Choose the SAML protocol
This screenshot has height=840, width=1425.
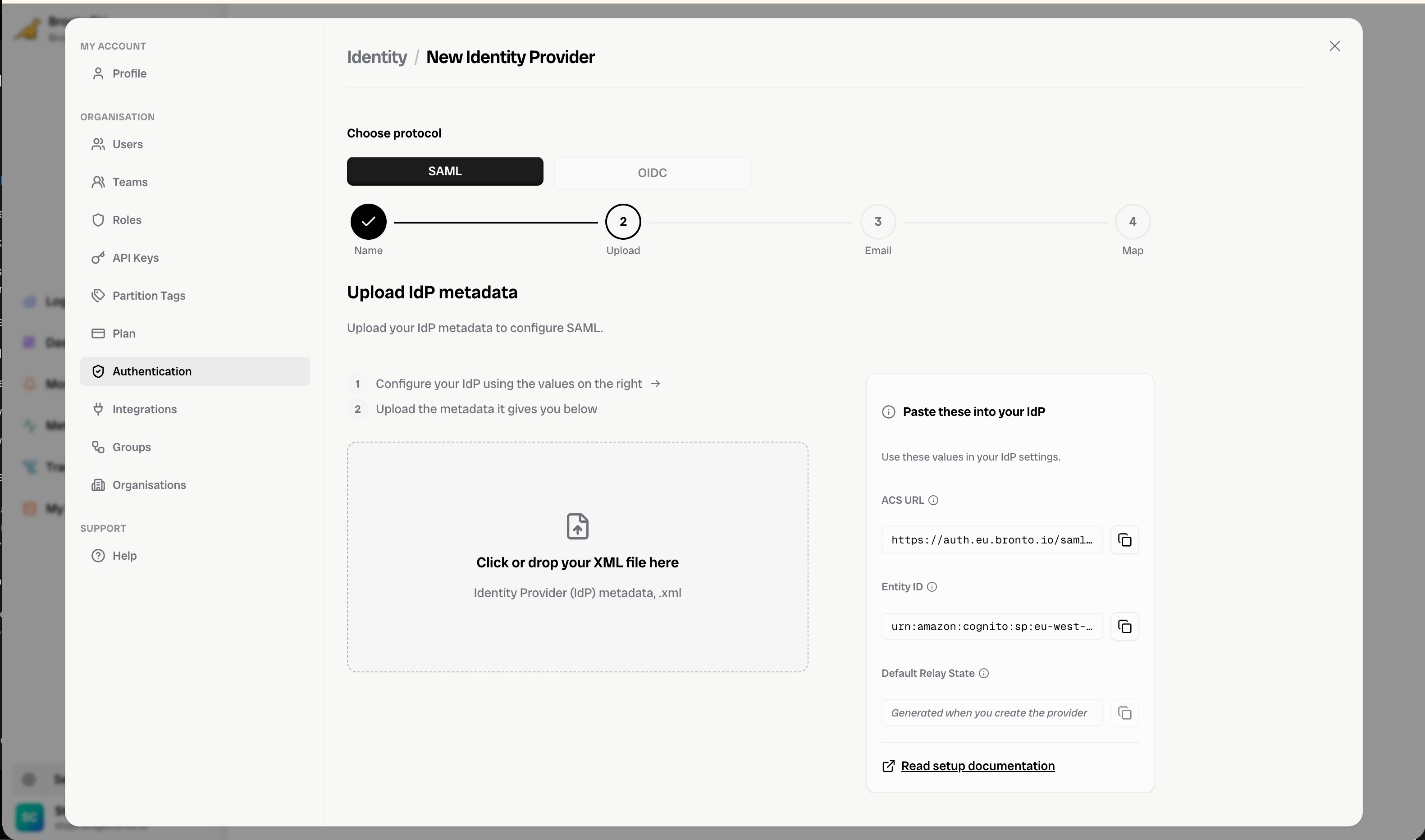click(445, 172)
